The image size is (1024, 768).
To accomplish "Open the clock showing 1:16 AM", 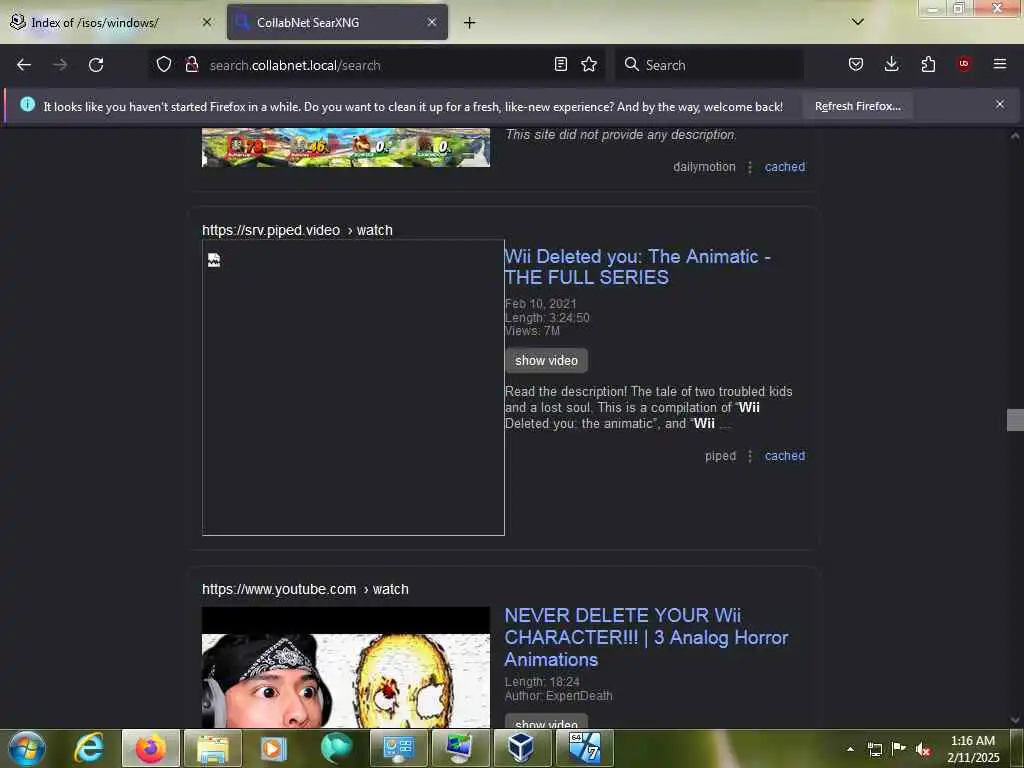I will 973,749.
